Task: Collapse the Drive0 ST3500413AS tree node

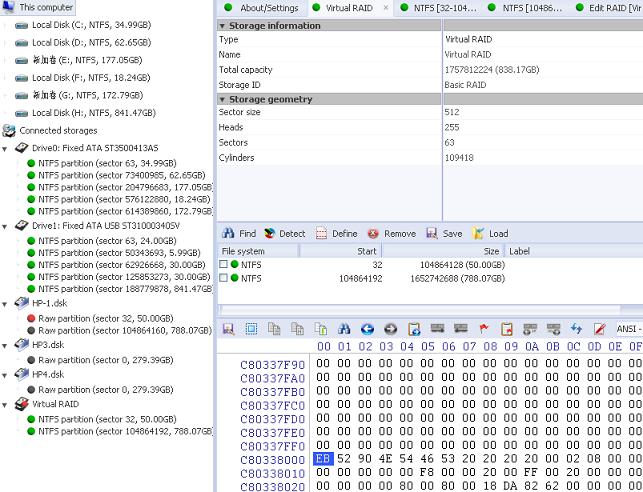Action: 5,148
